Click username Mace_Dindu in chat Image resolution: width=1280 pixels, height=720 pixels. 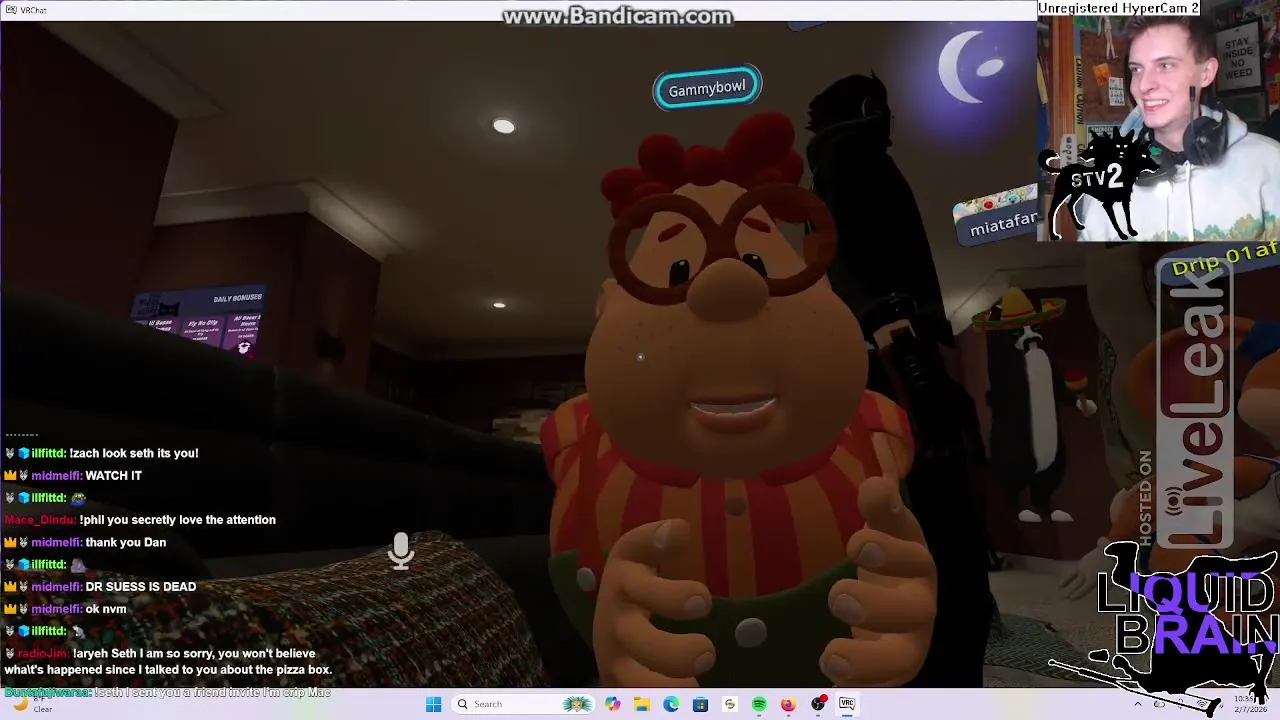39,520
